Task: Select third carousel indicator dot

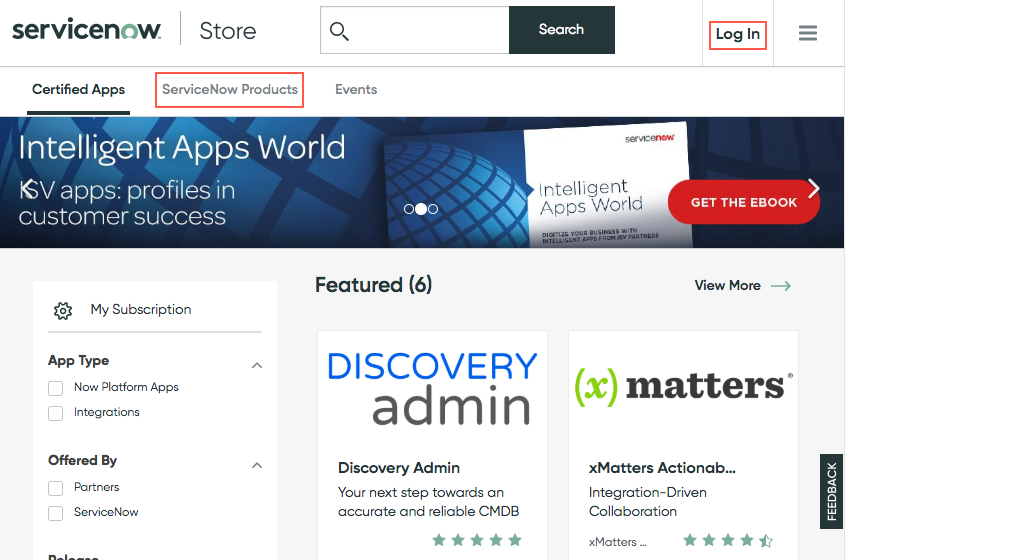Action: (x=433, y=209)
